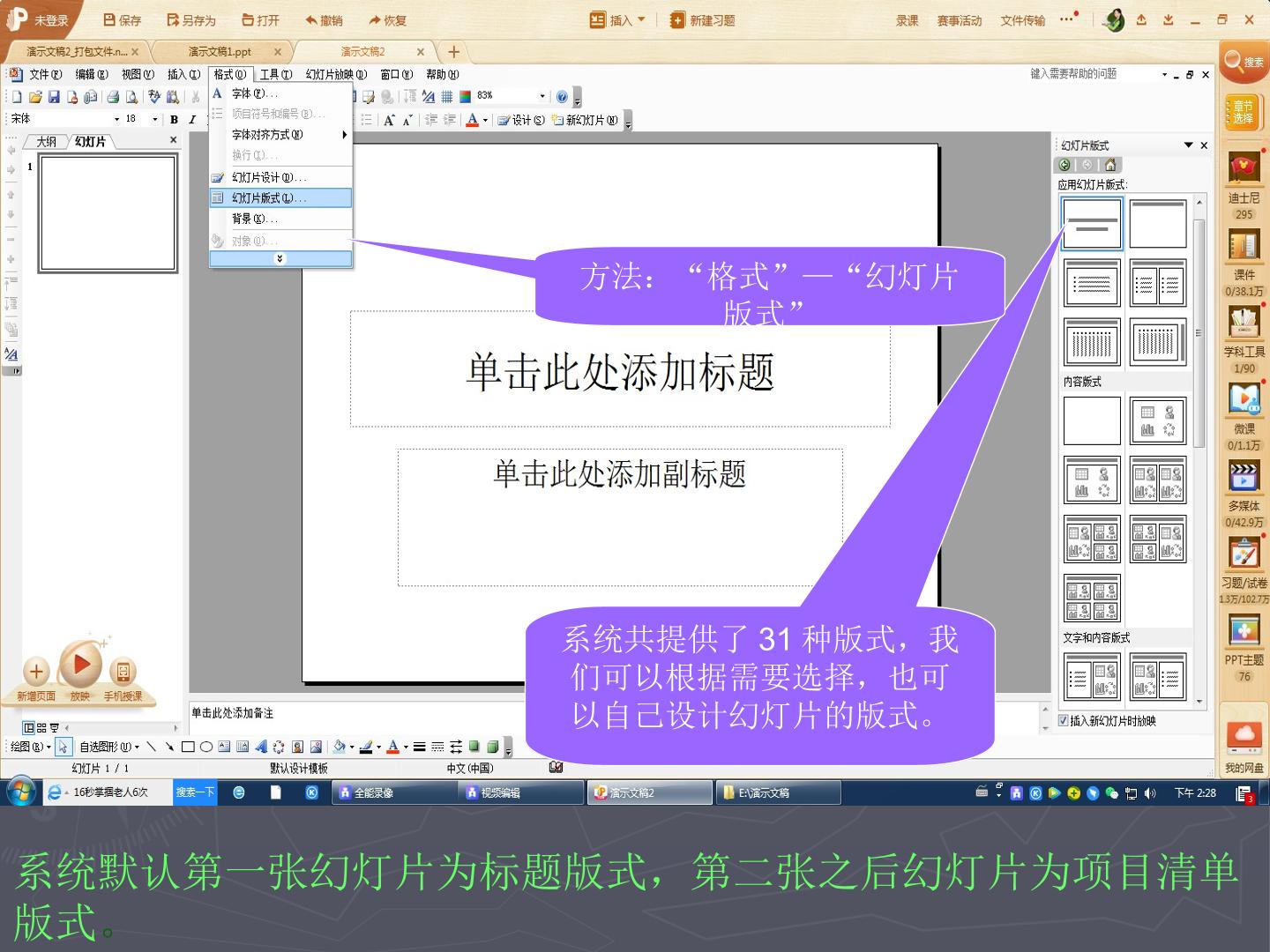Toggle the 插入新幻灯片时放映 checkbox

click(x=1064, y=721)
